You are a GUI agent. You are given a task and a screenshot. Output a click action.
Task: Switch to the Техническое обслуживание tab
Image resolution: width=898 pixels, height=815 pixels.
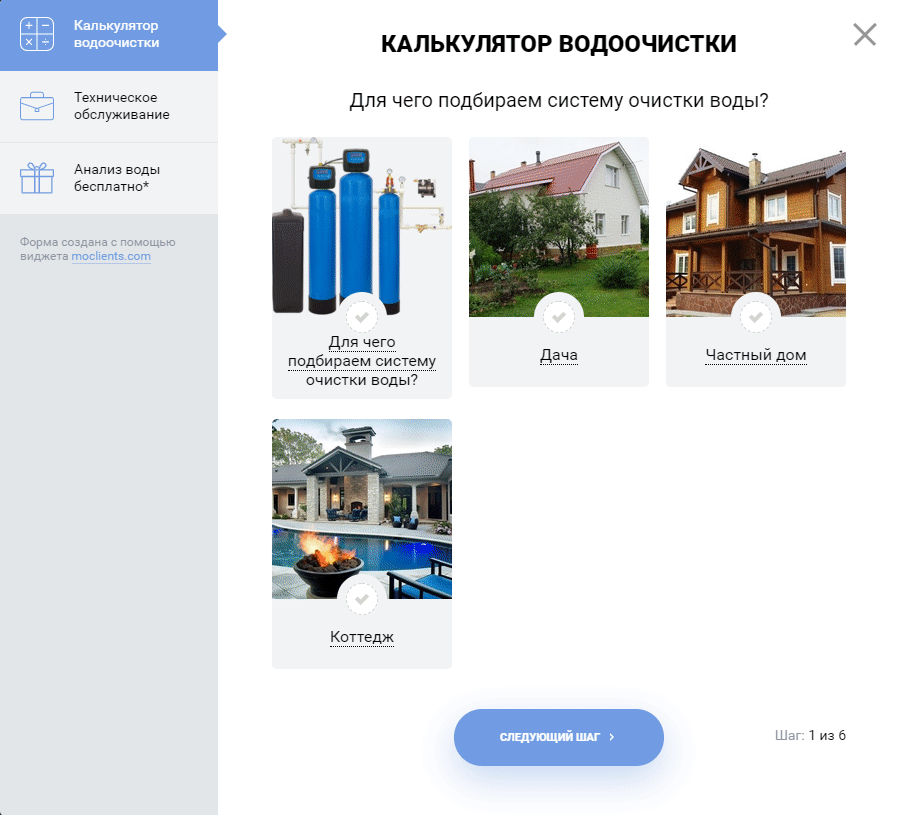coord(121,106)
